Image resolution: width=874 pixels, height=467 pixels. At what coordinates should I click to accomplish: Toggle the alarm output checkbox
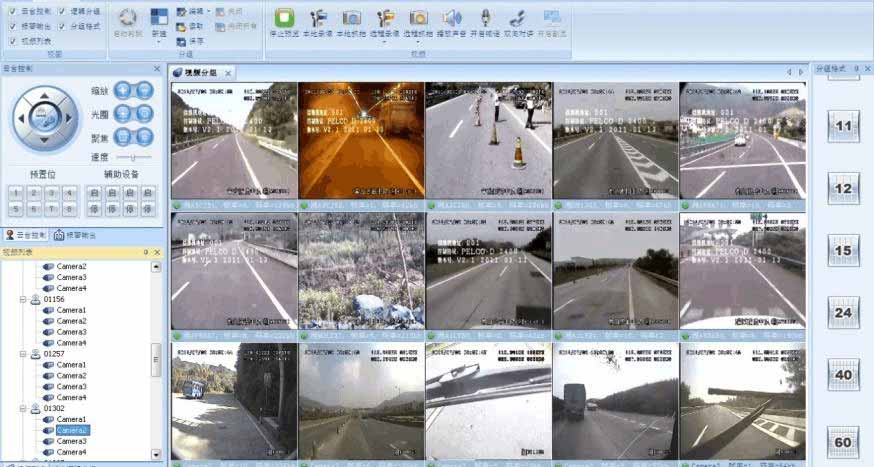[12, 26]
